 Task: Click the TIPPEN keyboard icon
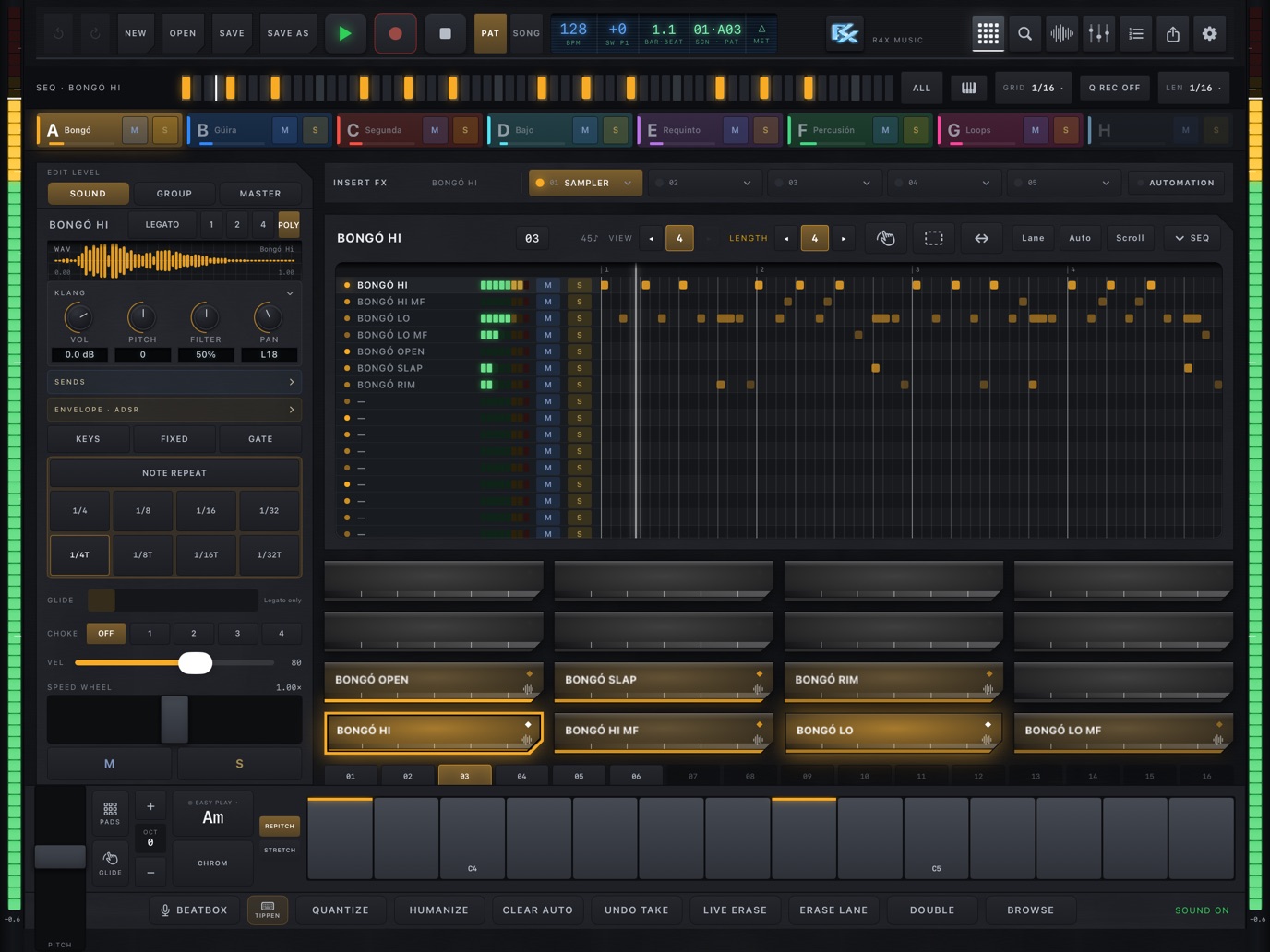tap(268, 910)
